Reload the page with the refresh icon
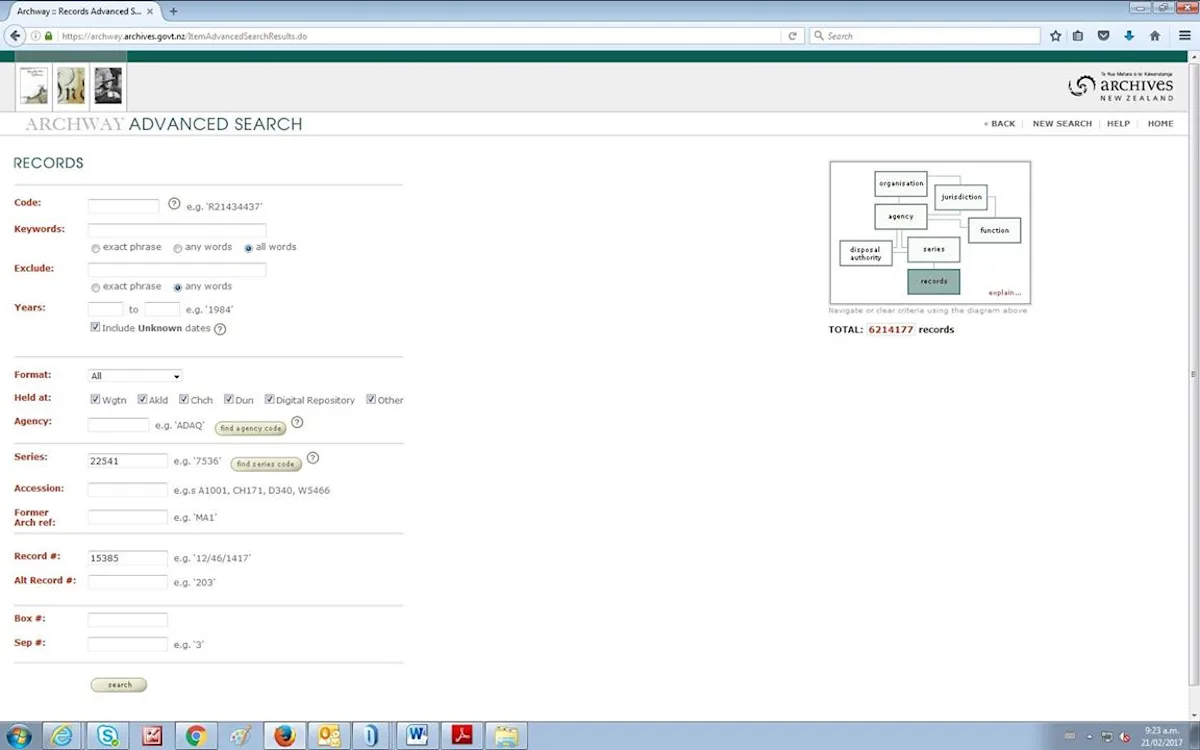Screen dimensions: 1200x750 pos(792,36)
